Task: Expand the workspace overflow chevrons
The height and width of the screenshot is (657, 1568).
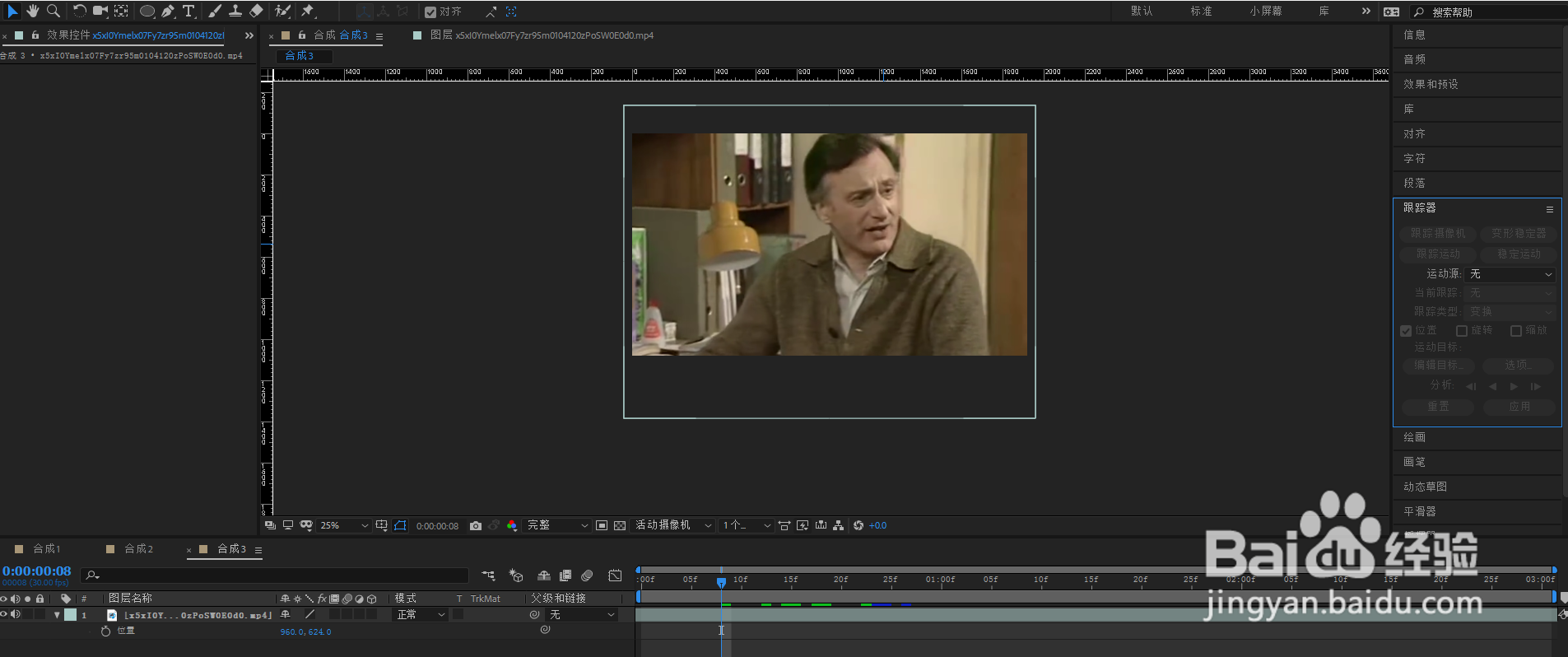Action: (x=1366, y=12)
